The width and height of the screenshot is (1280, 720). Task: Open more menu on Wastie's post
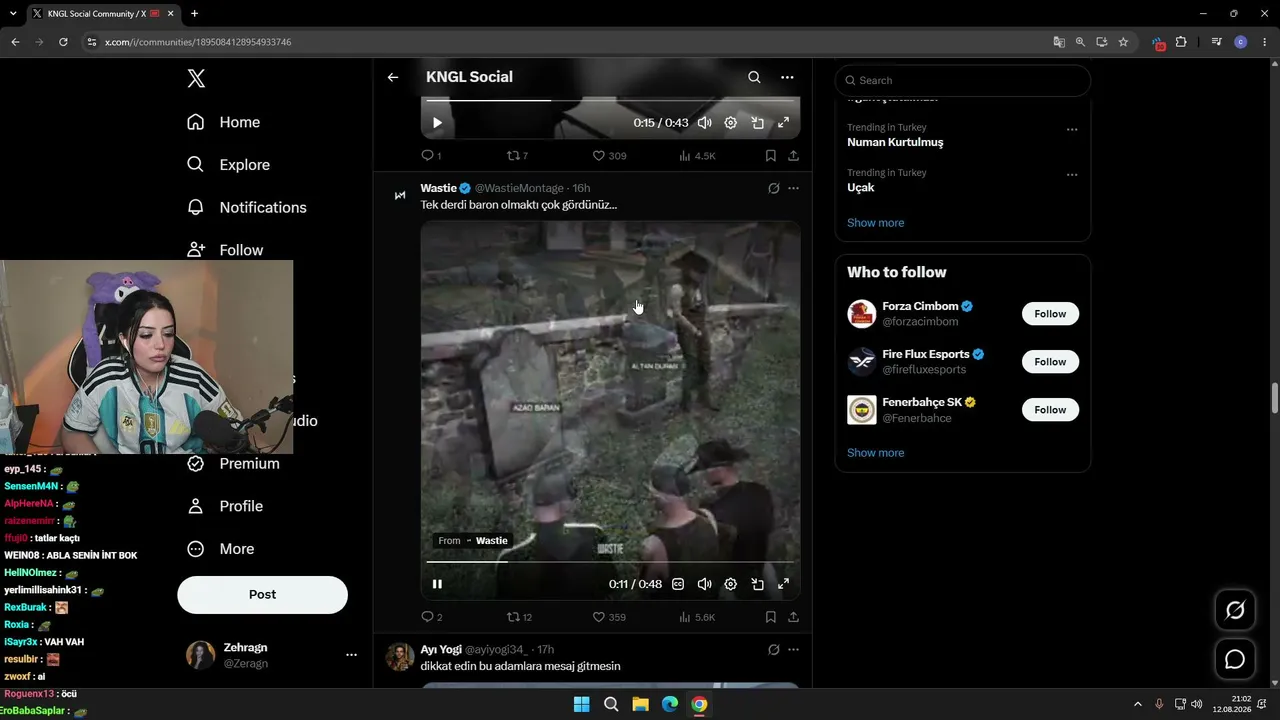[x=793, y=188]
